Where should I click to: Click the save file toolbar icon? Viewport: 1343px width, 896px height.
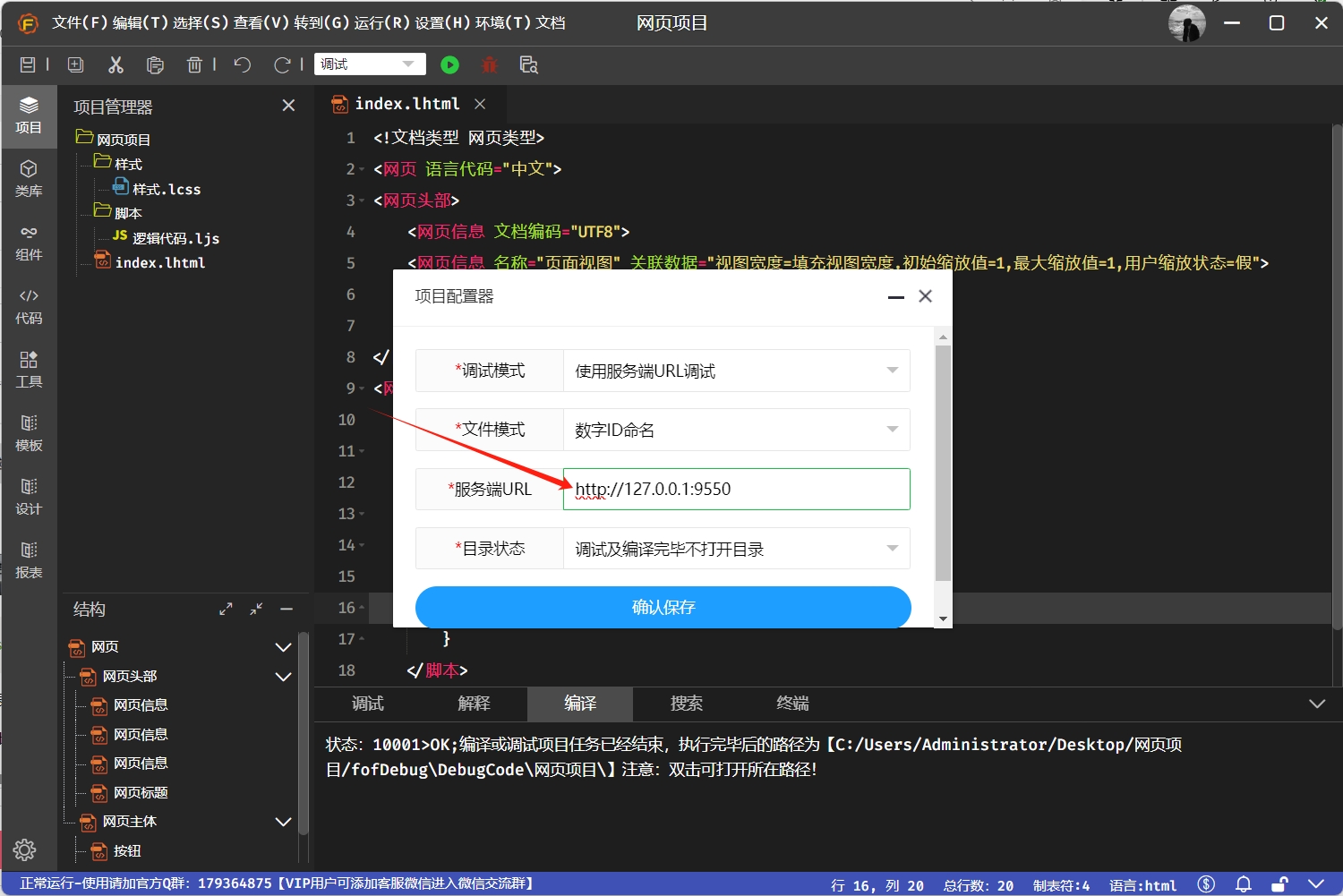click(28, 64)
